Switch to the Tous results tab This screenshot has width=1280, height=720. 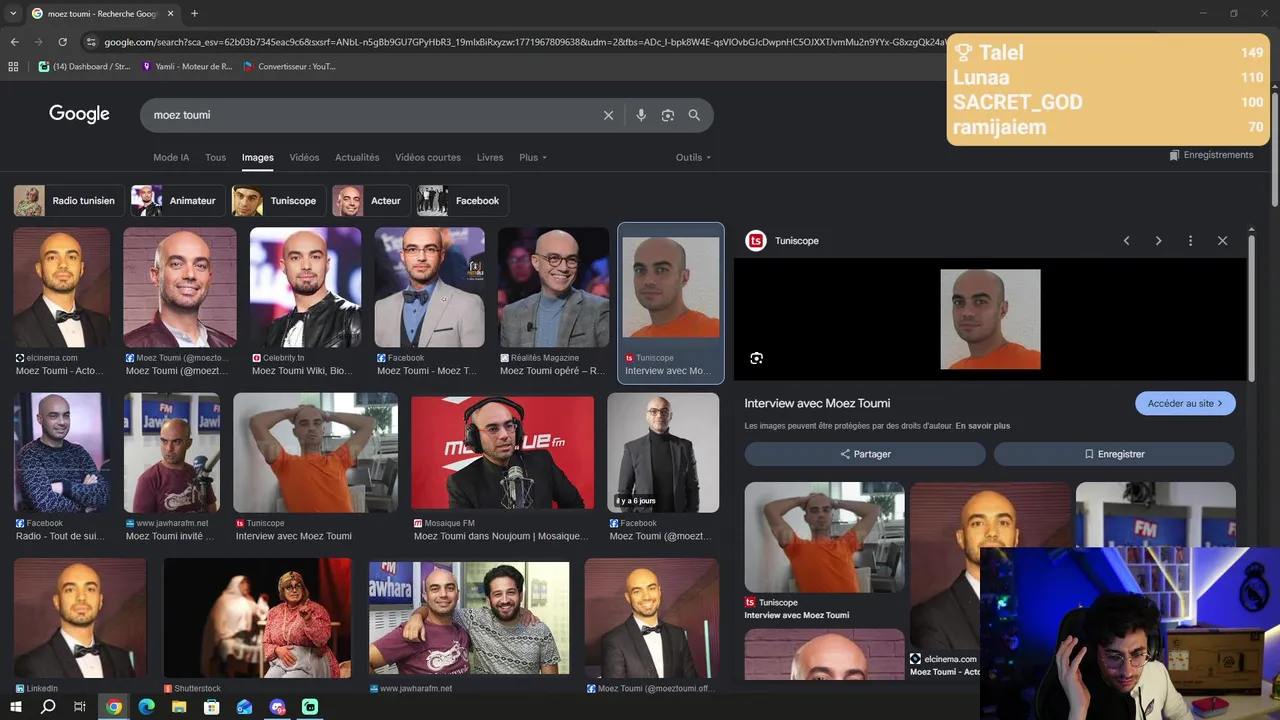[x=215, y=157]
